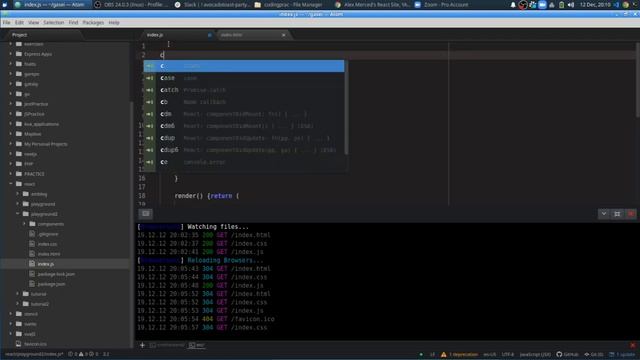Close the index.html tab
The width and height of the screenshot is (640, 360).
click(x=284, y=35)
